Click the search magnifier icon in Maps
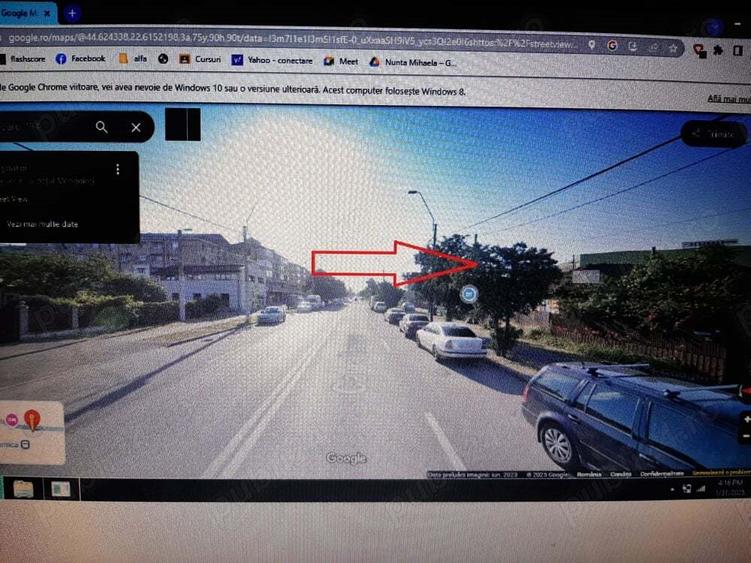The width and height of the screenshot is (751, 563). 102,127
